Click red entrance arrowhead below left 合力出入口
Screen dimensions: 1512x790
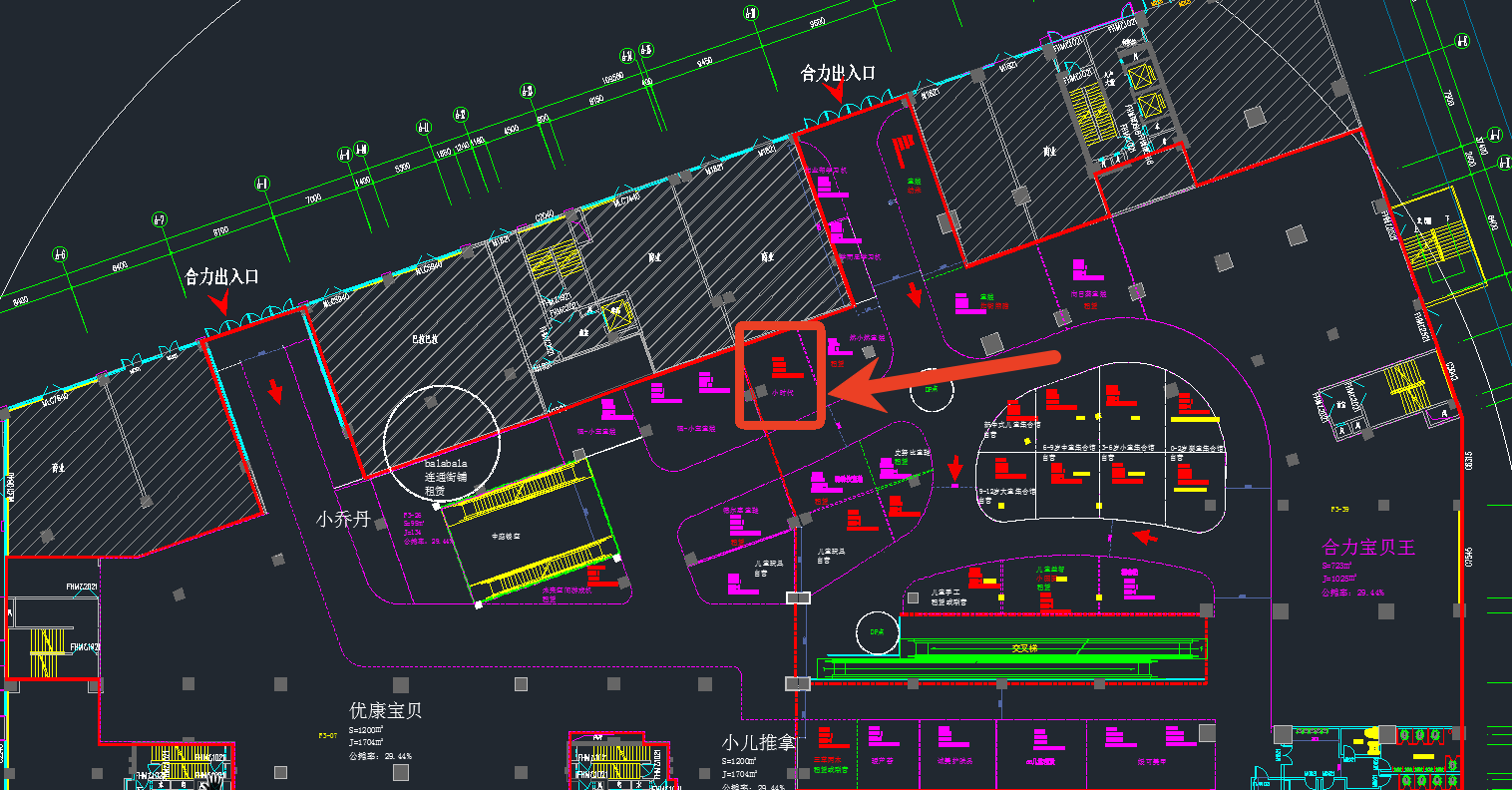[222, 302]
